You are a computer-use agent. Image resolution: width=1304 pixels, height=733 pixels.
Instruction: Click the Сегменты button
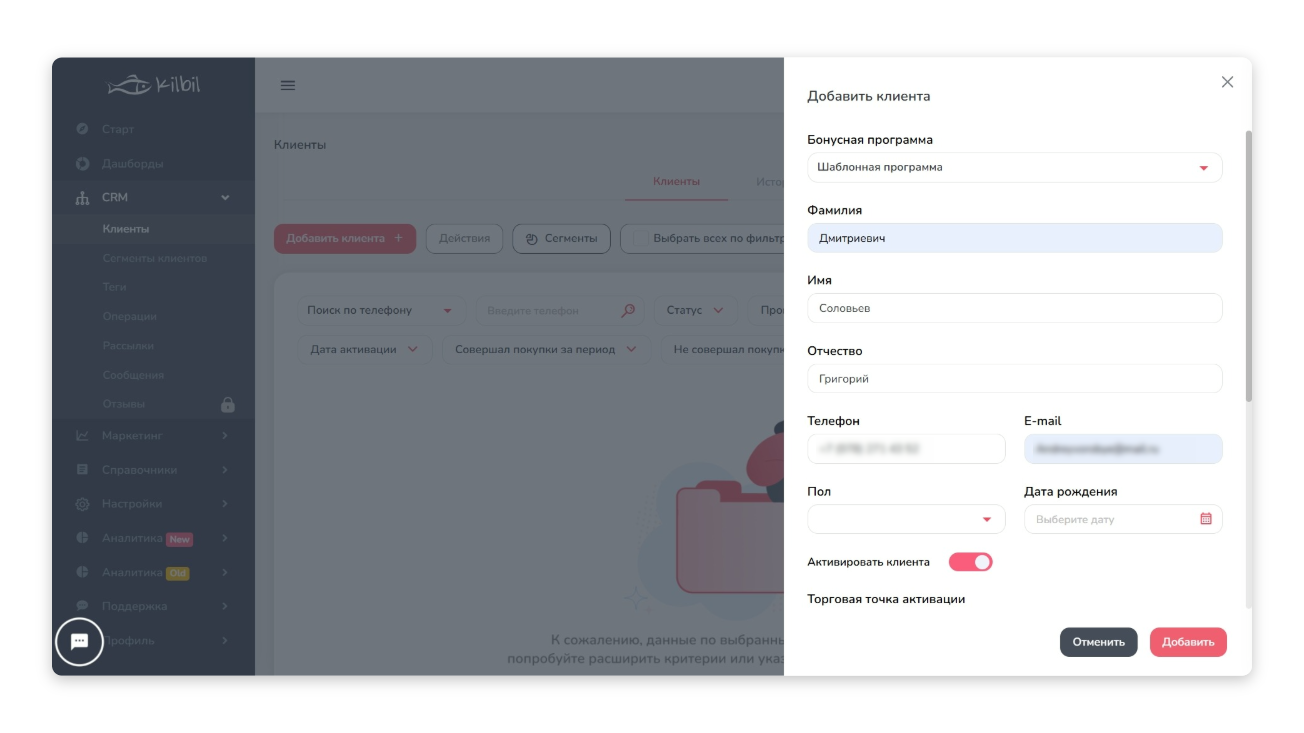(x=561, y=238)
